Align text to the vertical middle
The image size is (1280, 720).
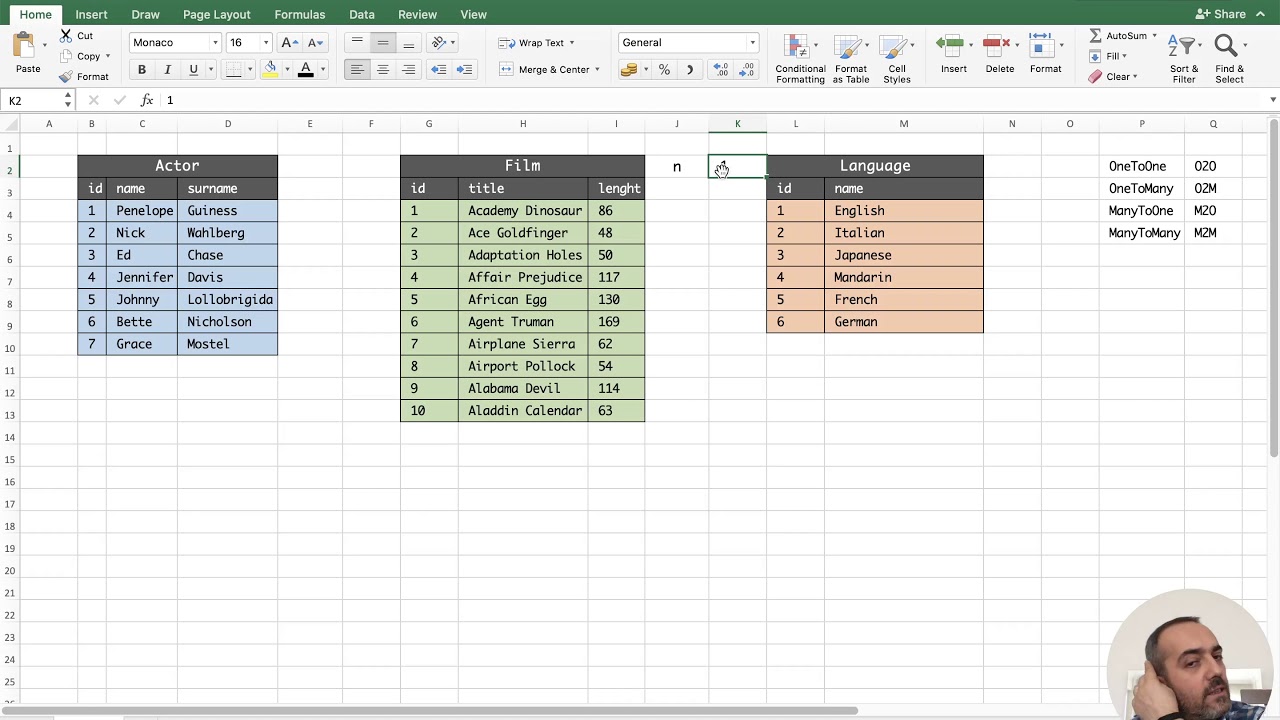click(x=383, y=42)
